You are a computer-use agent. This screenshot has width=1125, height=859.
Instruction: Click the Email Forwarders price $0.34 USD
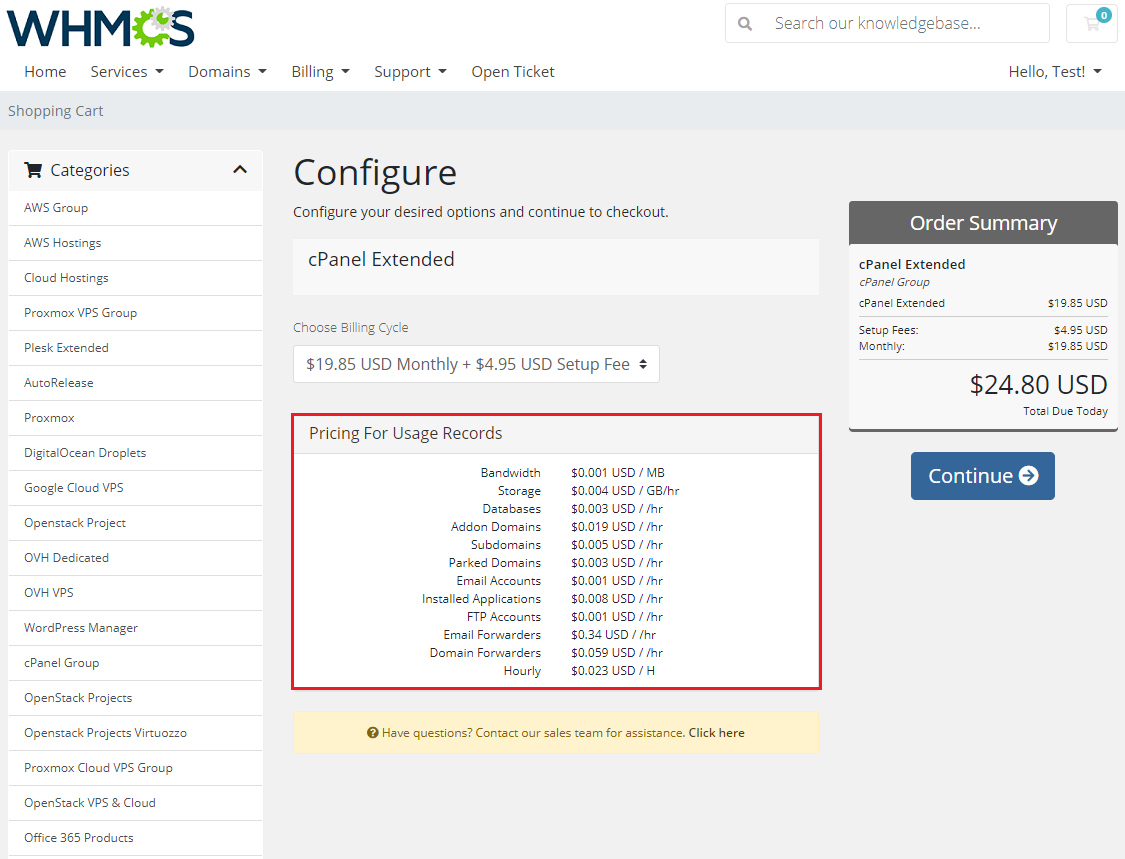pyautogui.click(x=613, y=635)
